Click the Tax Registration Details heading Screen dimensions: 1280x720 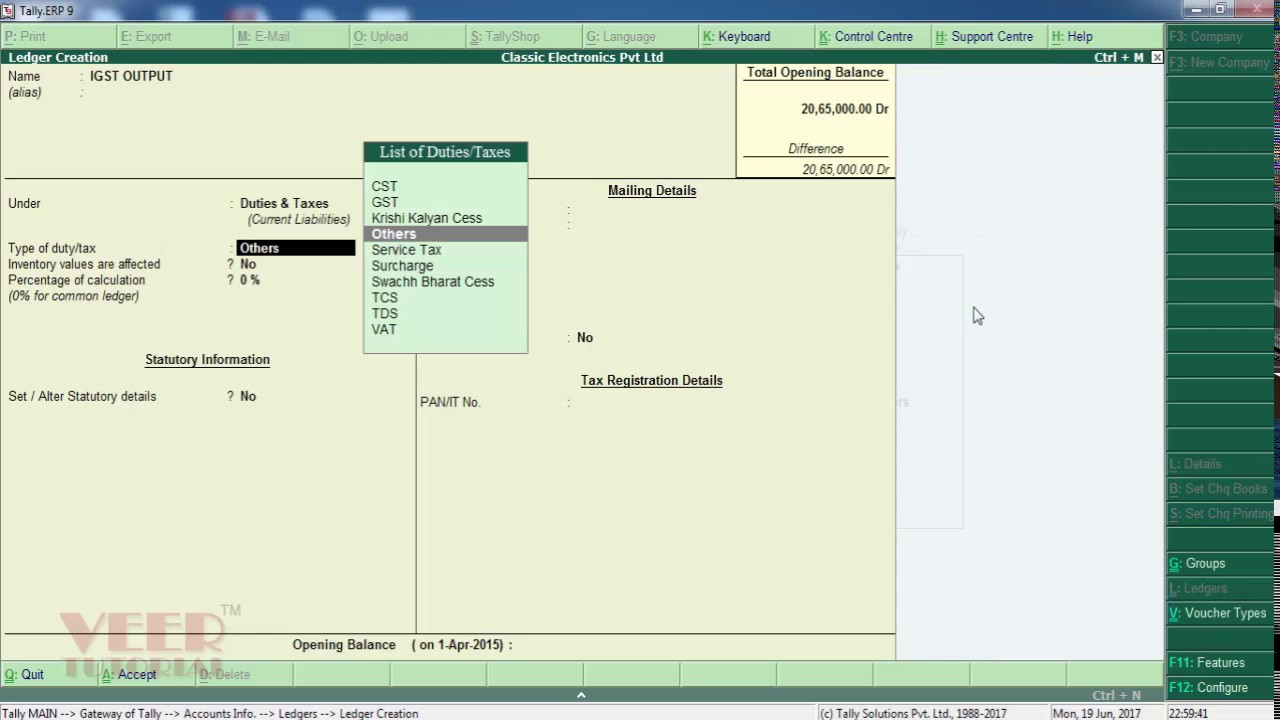click(652, 381)
